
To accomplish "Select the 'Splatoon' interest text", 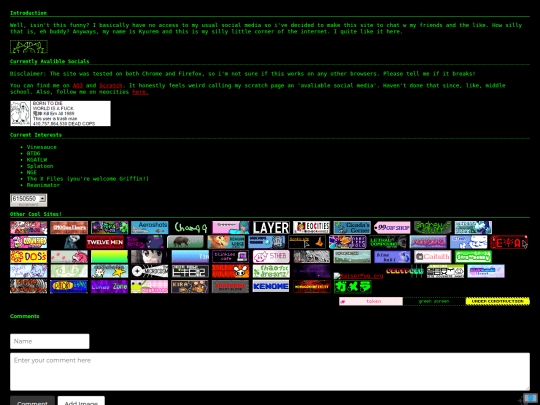I will [40, 166].
